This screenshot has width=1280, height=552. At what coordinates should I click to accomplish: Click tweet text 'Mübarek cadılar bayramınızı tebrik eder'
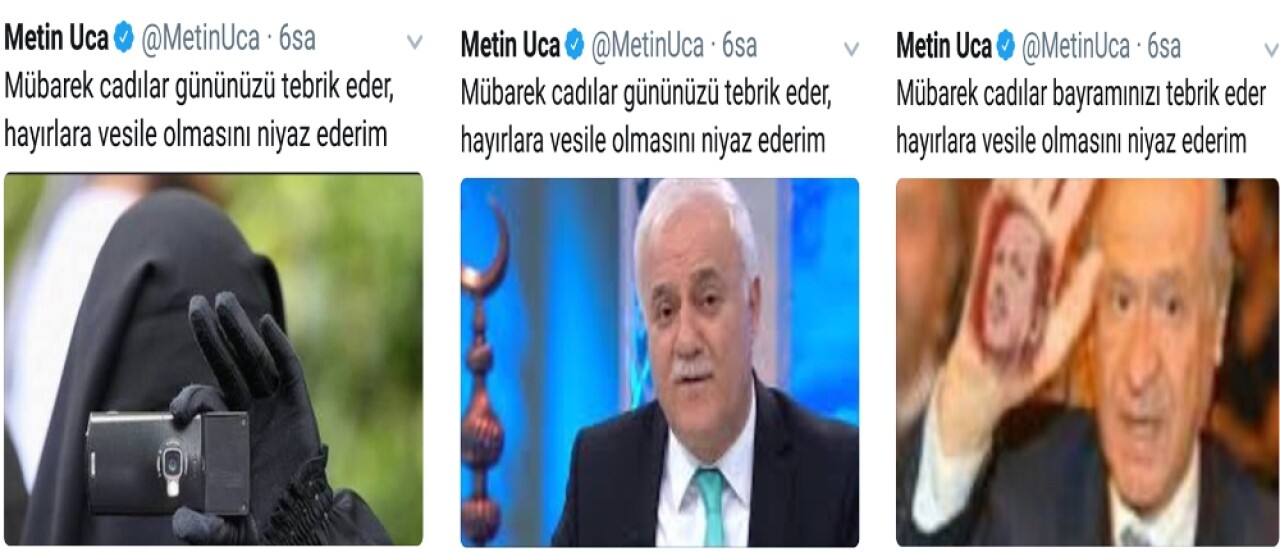click(1081, 95)
